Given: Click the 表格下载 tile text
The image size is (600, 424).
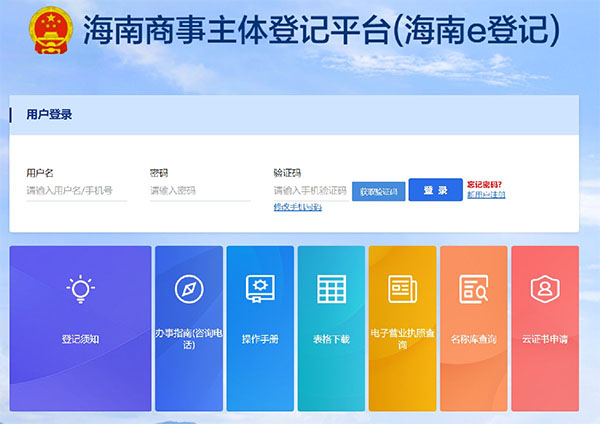Looking at the screenshot, I should (x=331, y=339).
